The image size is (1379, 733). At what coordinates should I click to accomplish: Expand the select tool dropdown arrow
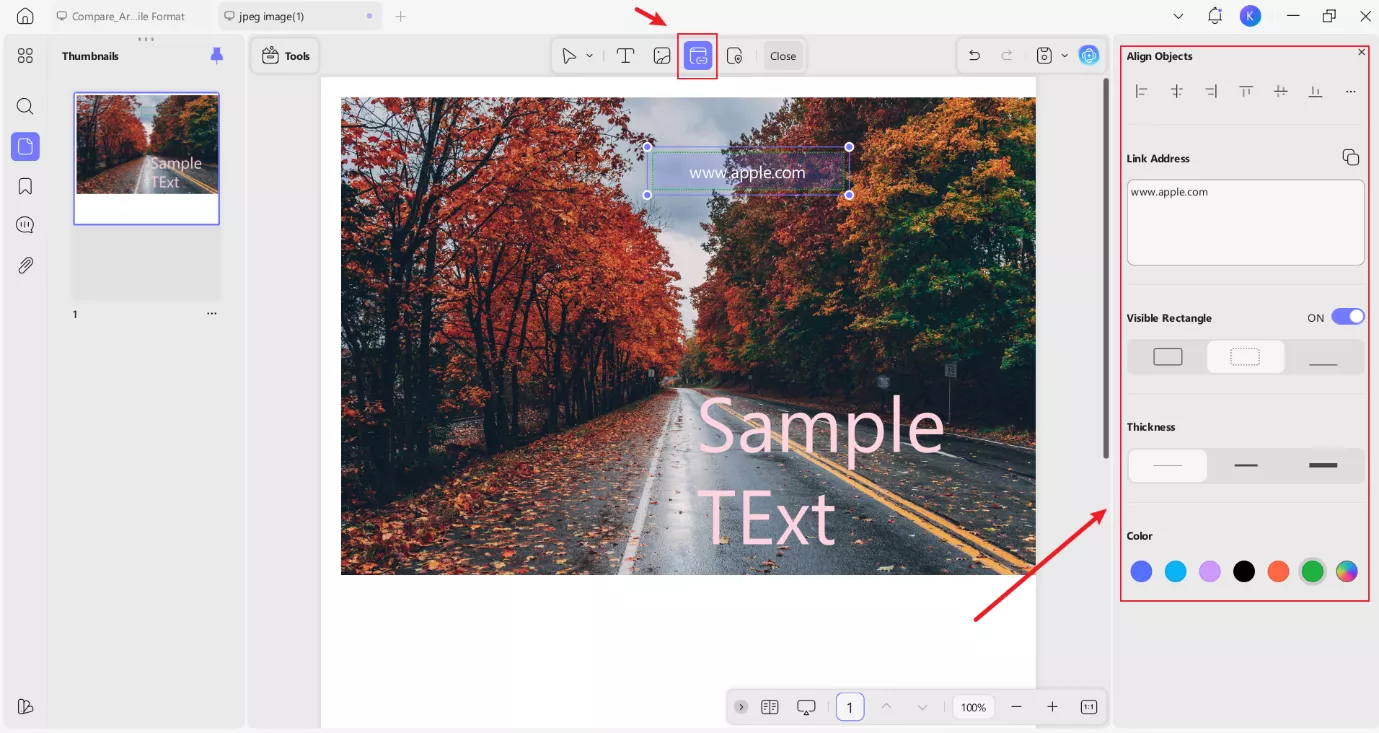590,56
